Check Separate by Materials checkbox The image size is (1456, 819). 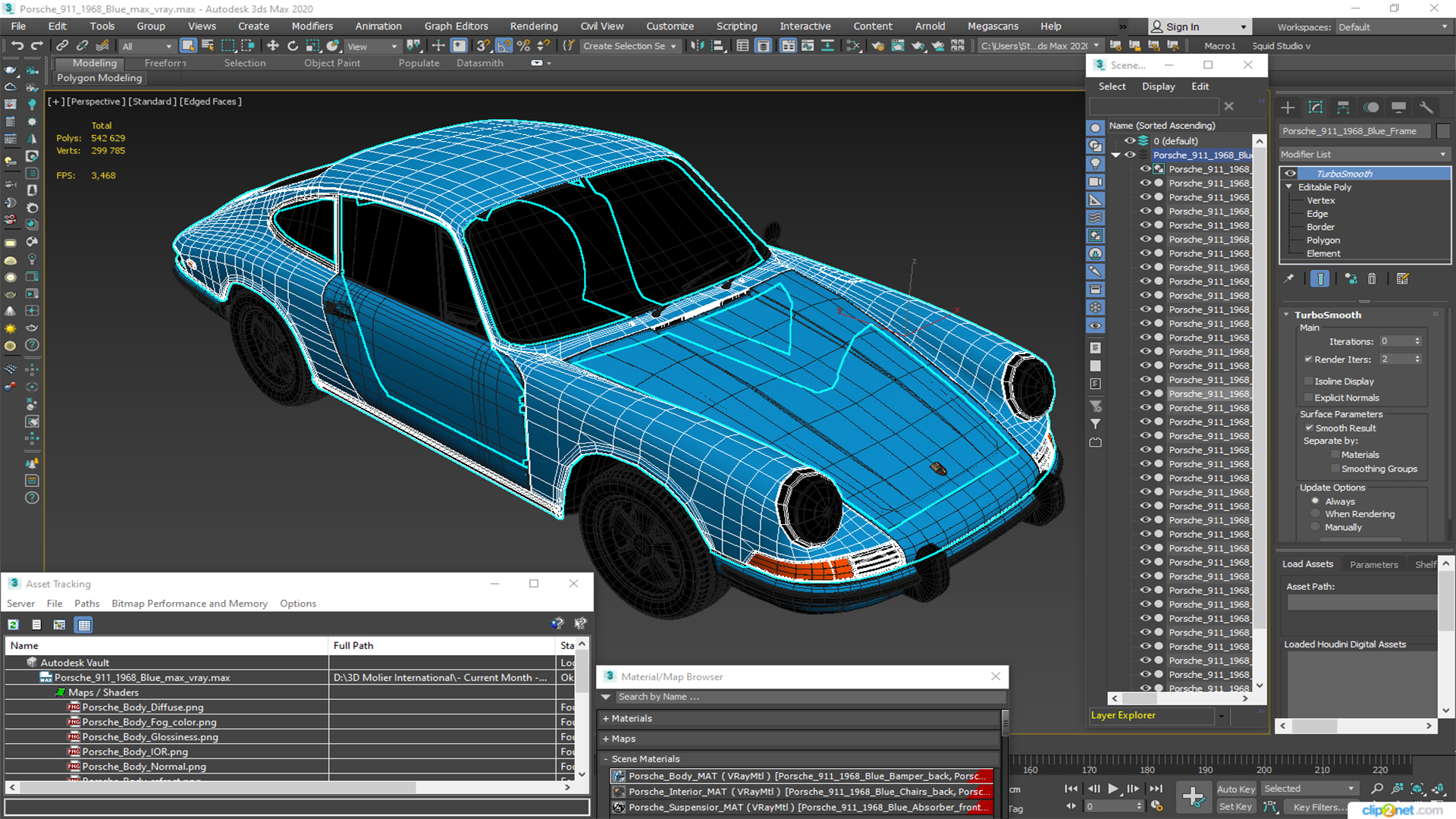pos(1335,455)
